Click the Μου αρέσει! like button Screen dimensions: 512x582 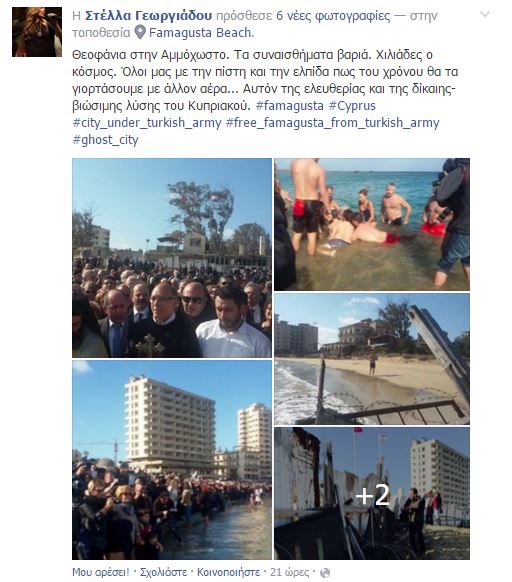click(101, 572)
